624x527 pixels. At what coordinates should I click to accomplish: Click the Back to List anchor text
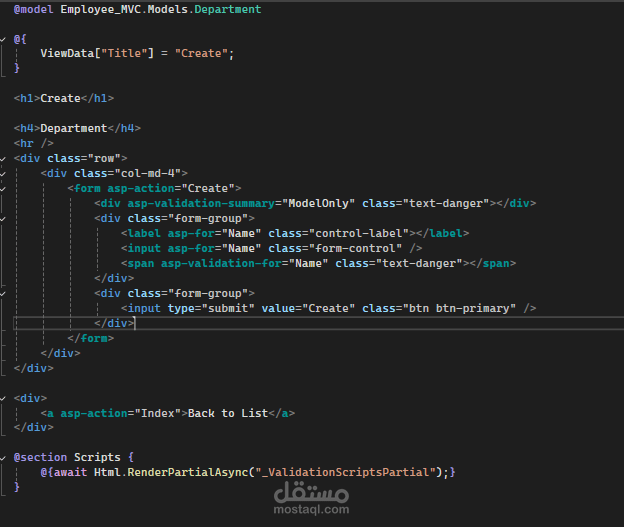[x=228, y=413]
